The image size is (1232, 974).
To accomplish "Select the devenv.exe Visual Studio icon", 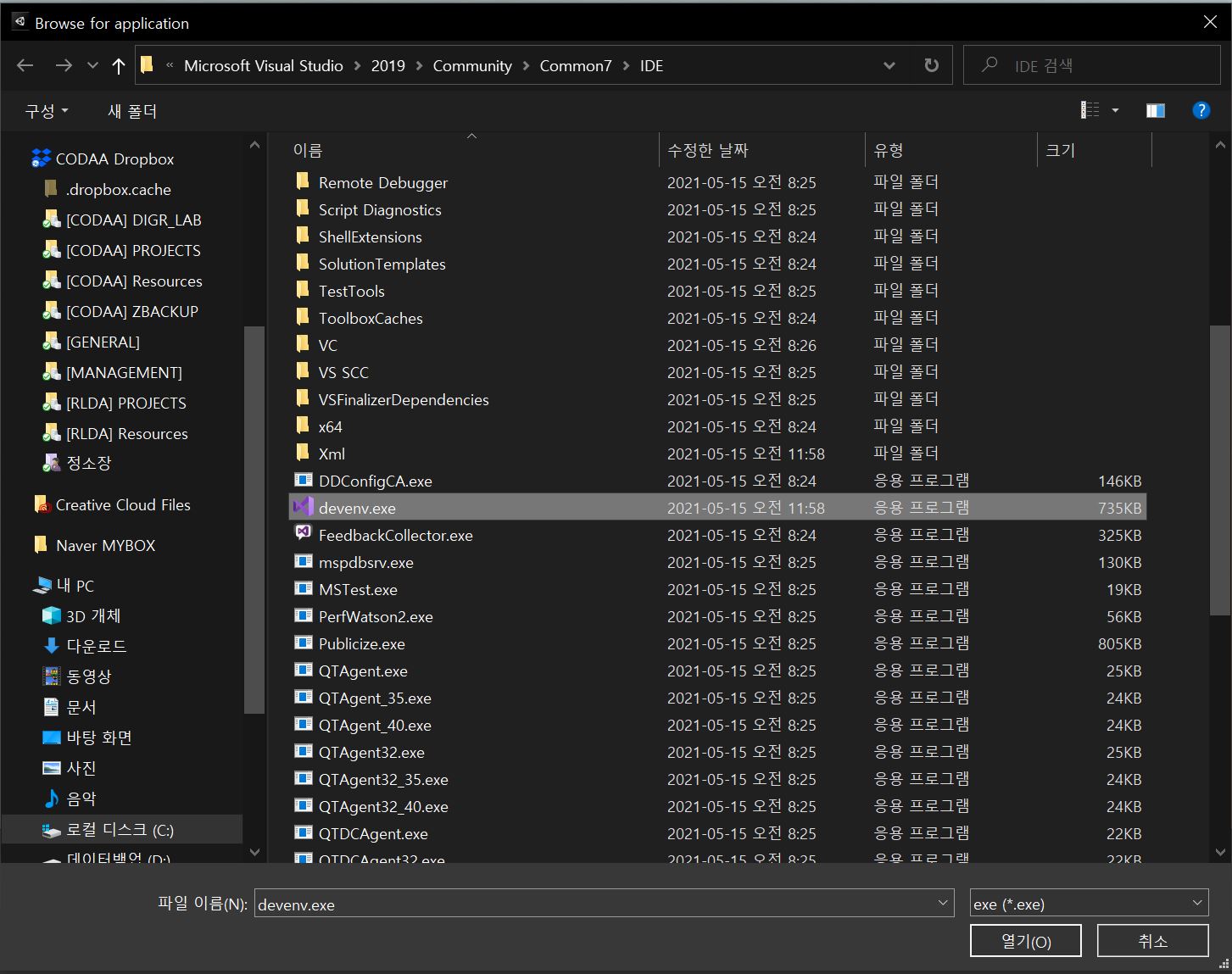I will click(303, 507).
